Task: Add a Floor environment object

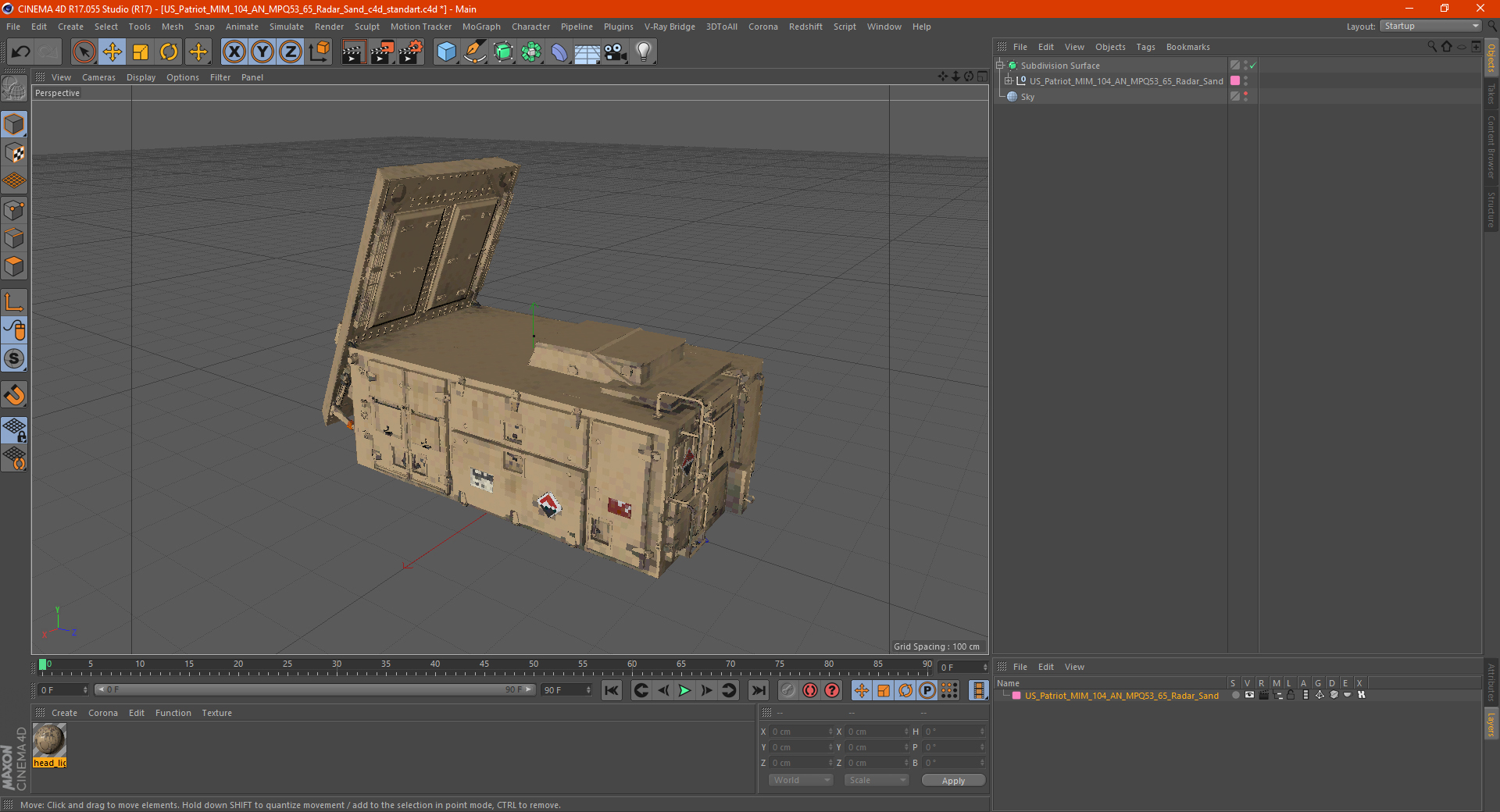Action: (587, 52)
